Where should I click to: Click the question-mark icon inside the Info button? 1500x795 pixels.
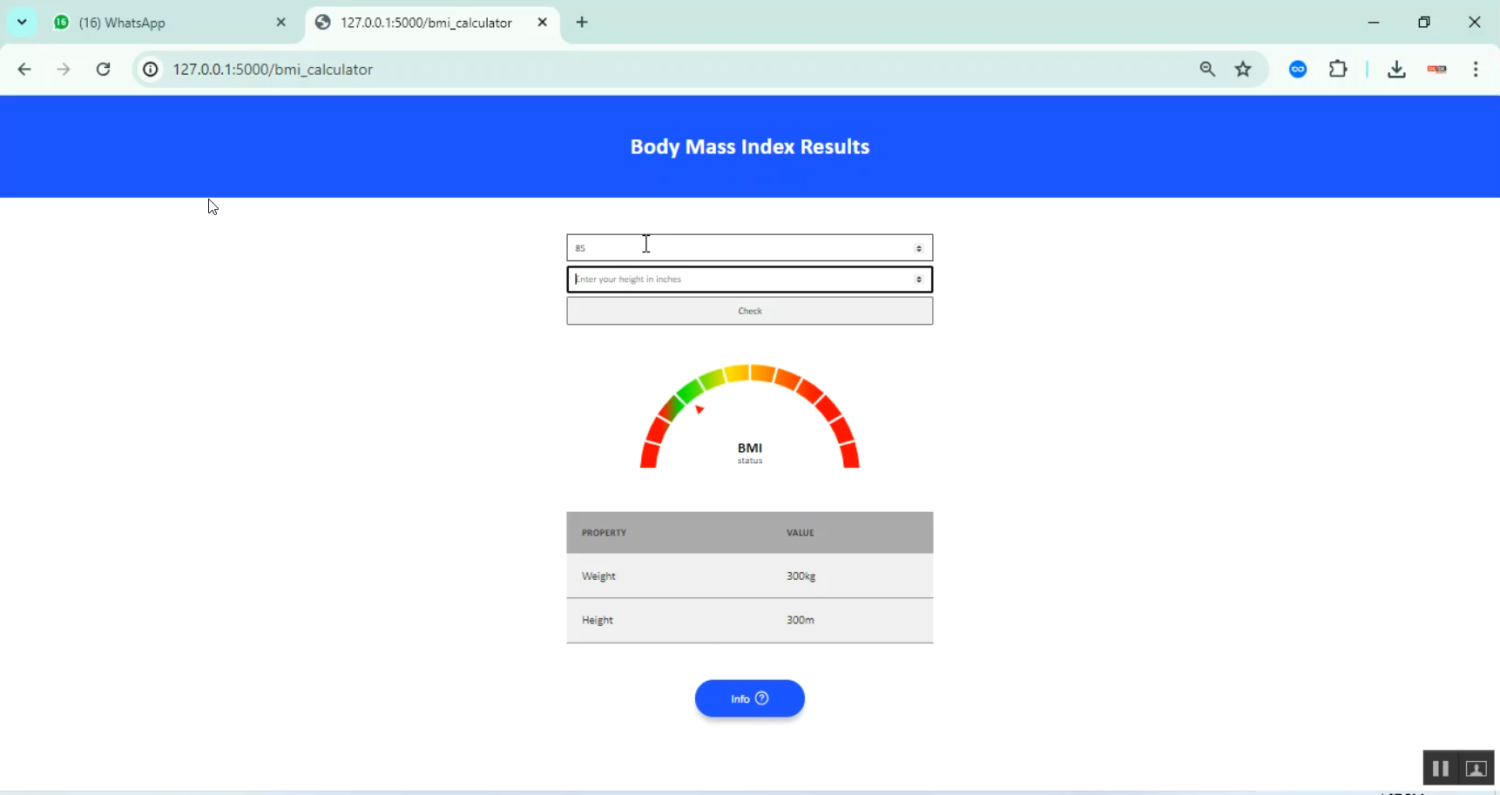tap(761, 698)
